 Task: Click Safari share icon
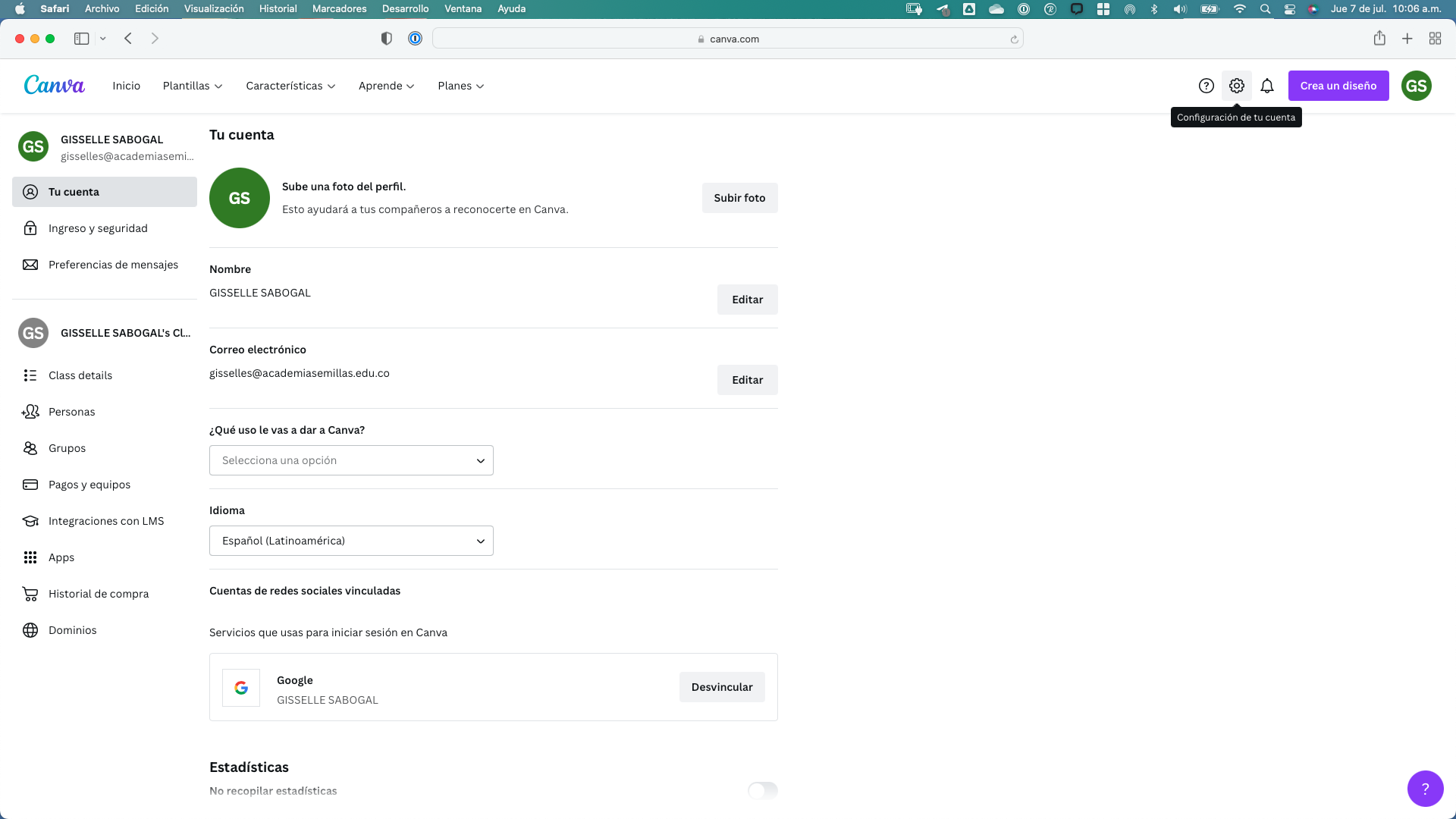tap(1379, 38)
